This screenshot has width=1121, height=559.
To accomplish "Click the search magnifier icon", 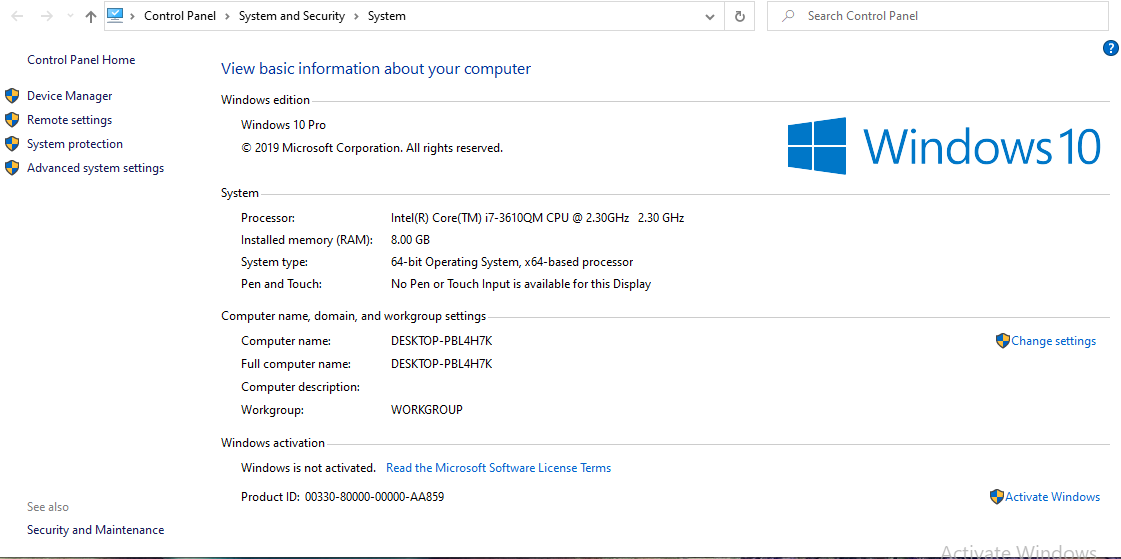I will pos(788,16).
